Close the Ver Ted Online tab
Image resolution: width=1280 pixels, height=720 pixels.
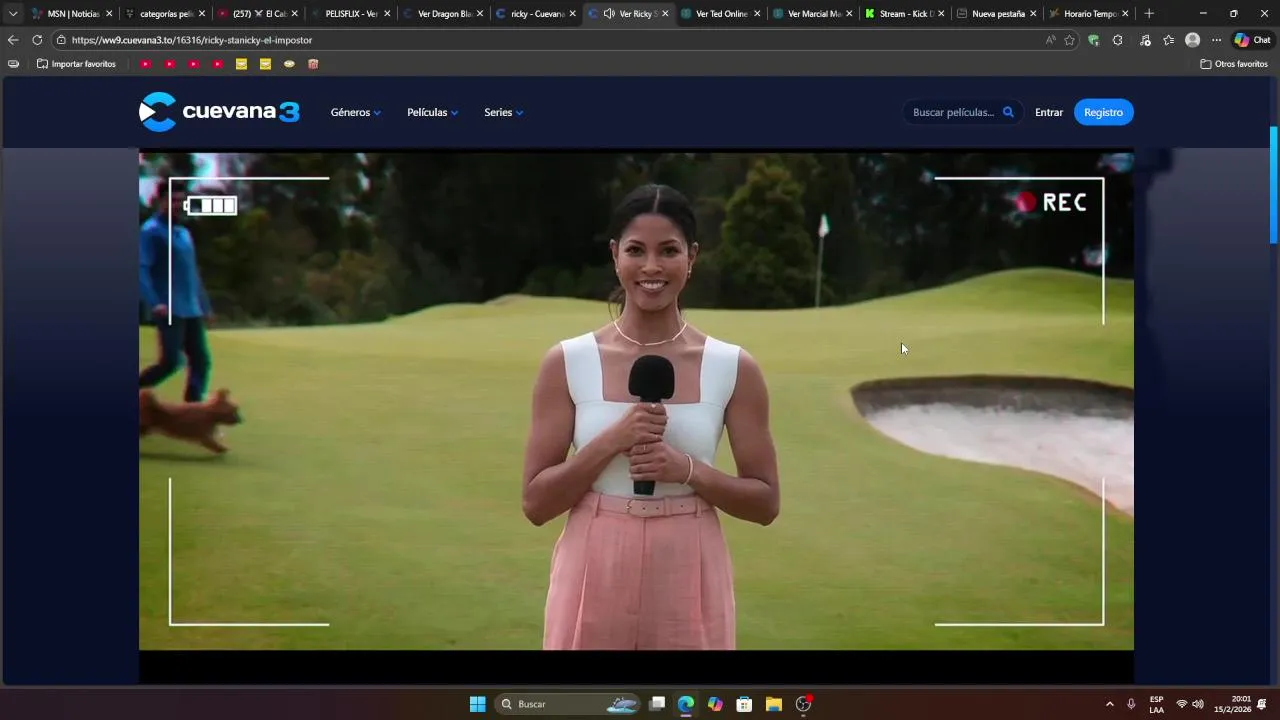pyautogui.click(x=757, y=14)
